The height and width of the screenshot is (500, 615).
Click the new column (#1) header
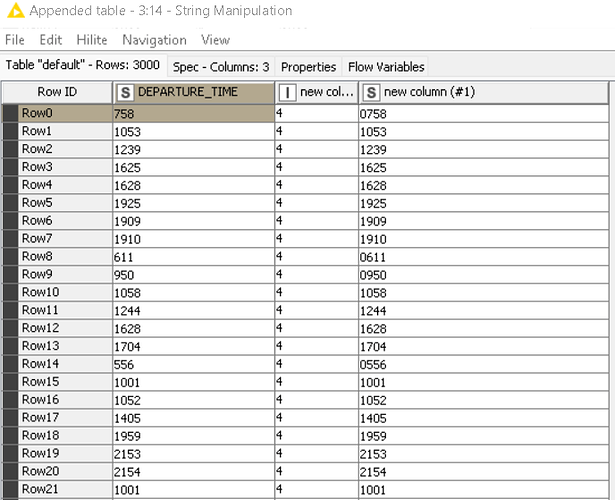483,92
